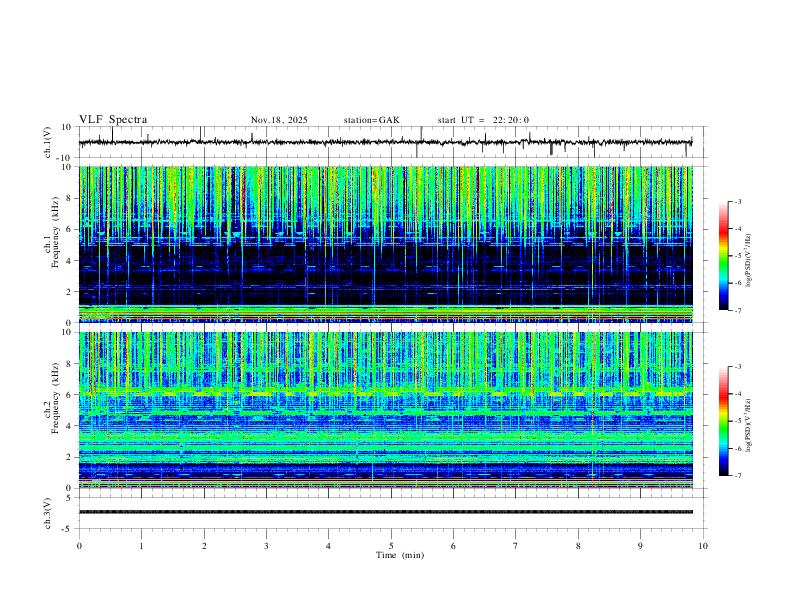Image resolution: width=792 pixels, height=612 pixels.
Task: Click the ch.1 voltage waveform trace
Action: click(x=385, y=142)
